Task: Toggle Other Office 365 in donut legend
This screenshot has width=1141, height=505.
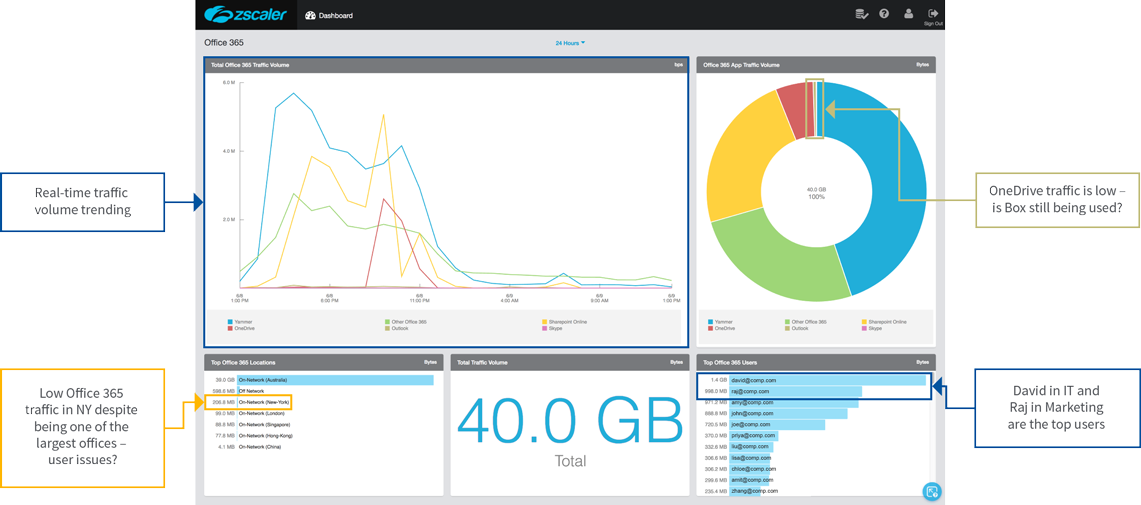Action: tap(806, 321)
